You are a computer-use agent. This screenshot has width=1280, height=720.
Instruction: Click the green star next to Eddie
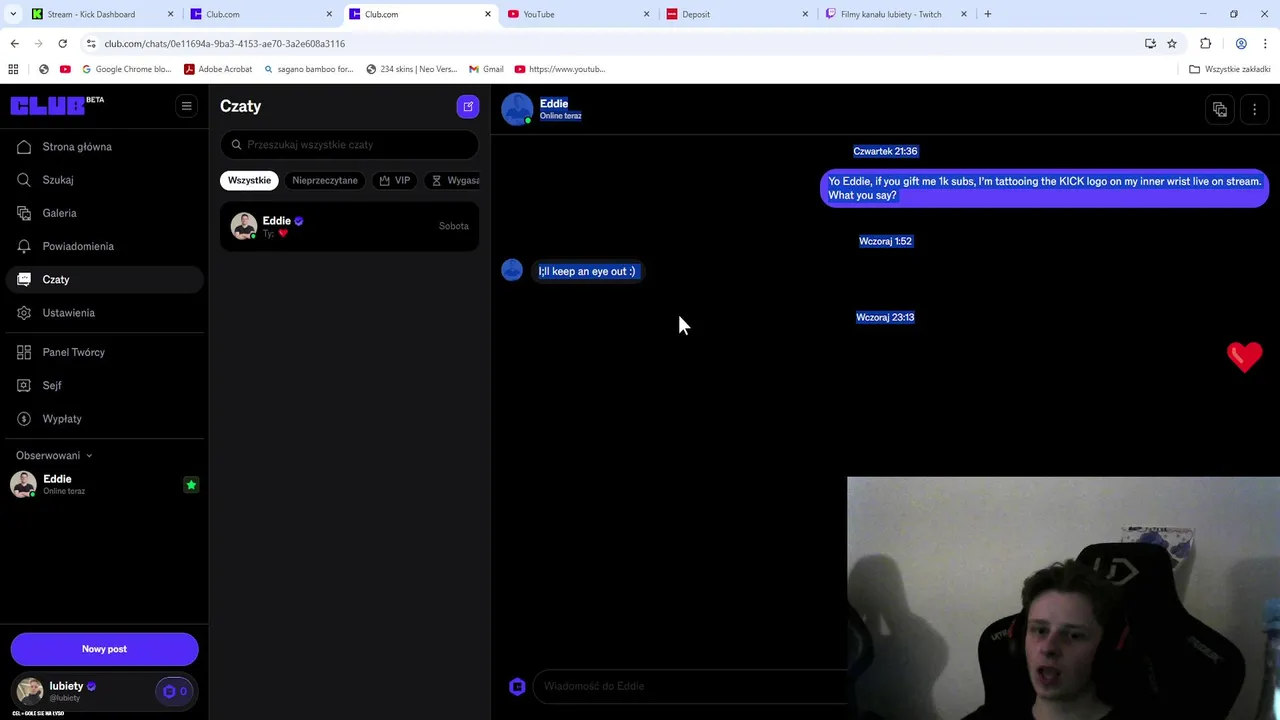(191, 485)
